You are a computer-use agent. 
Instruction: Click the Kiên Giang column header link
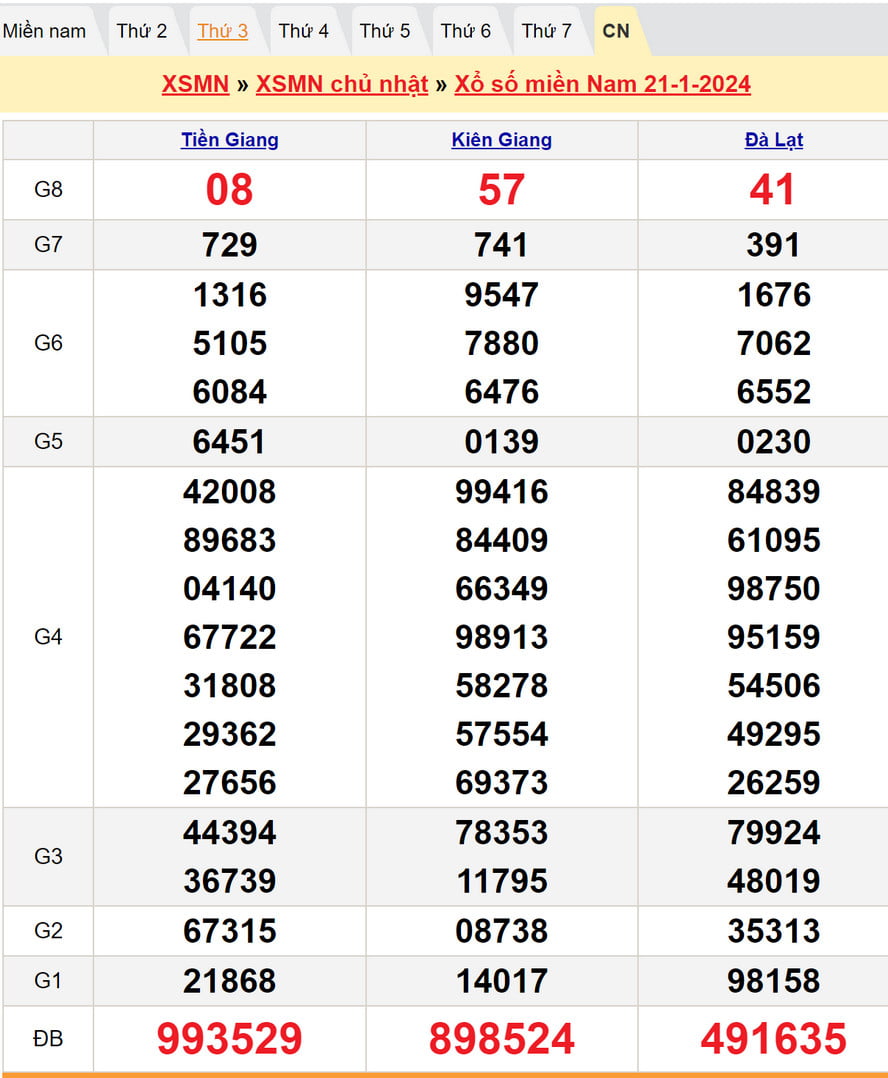[x=501, y=140]
